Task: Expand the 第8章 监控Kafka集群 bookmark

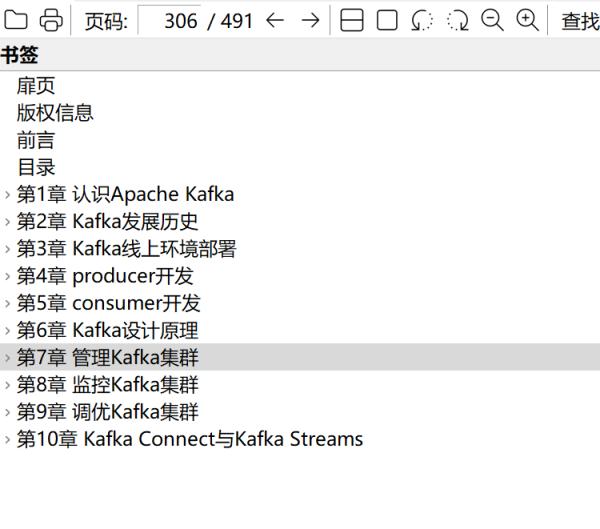Action: pos(7,385)
